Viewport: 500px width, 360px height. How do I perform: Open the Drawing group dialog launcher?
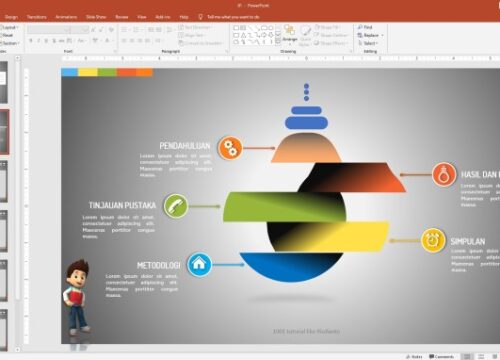click(x=351, y=51)
